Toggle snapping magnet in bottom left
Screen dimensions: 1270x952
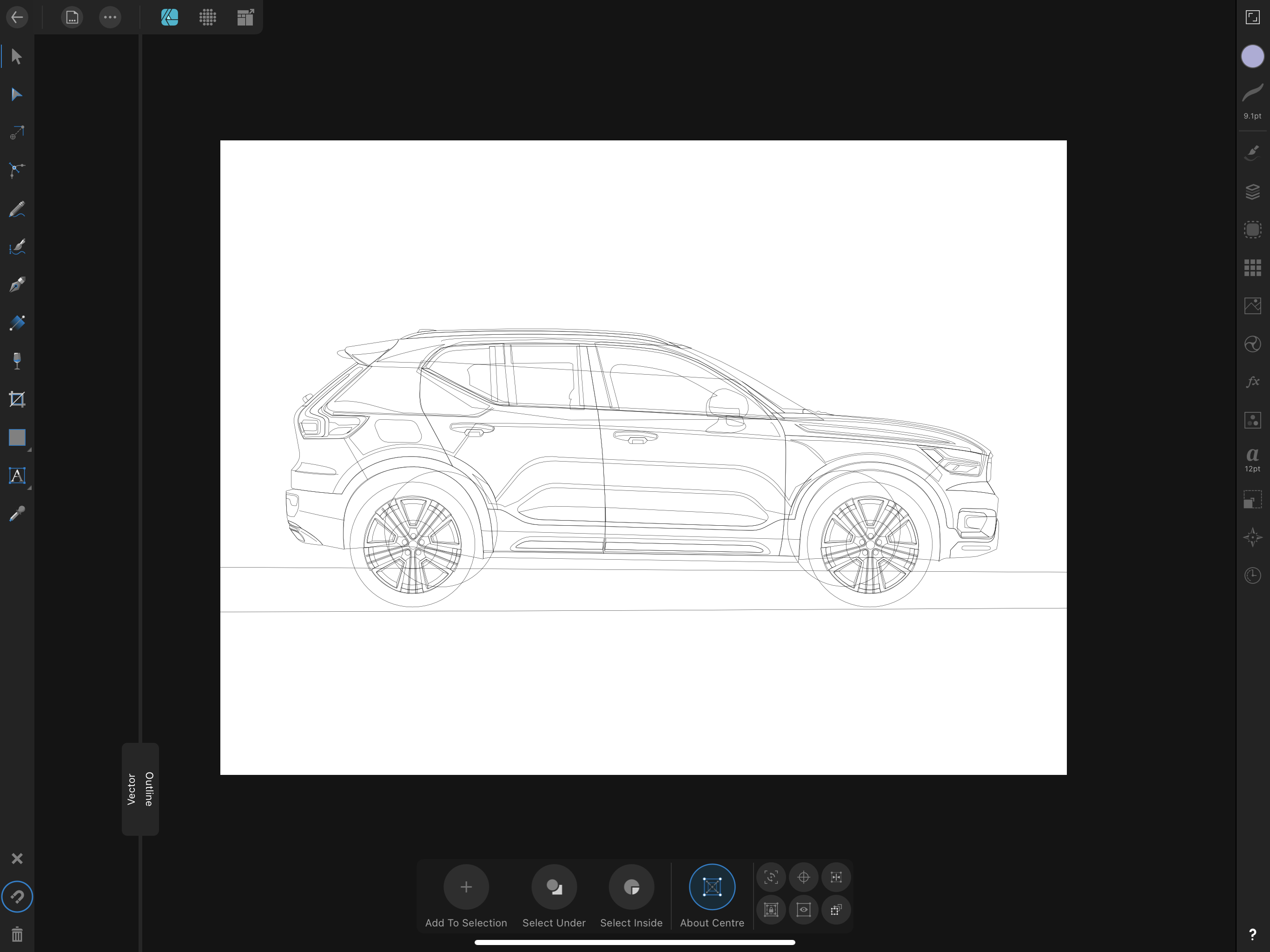pos(17,896)
